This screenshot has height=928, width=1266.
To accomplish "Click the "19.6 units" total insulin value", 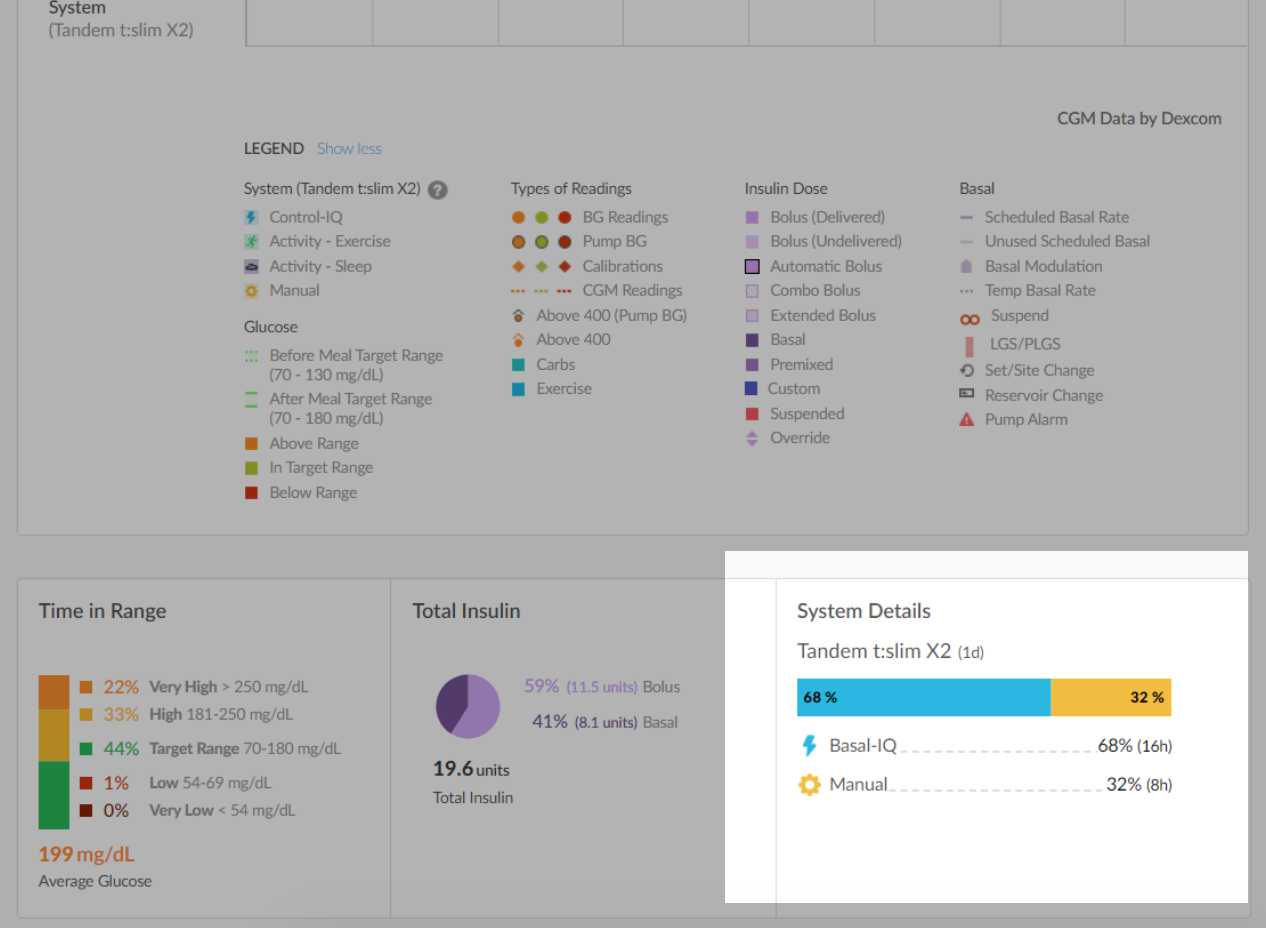I will click(x=471, y=770).
